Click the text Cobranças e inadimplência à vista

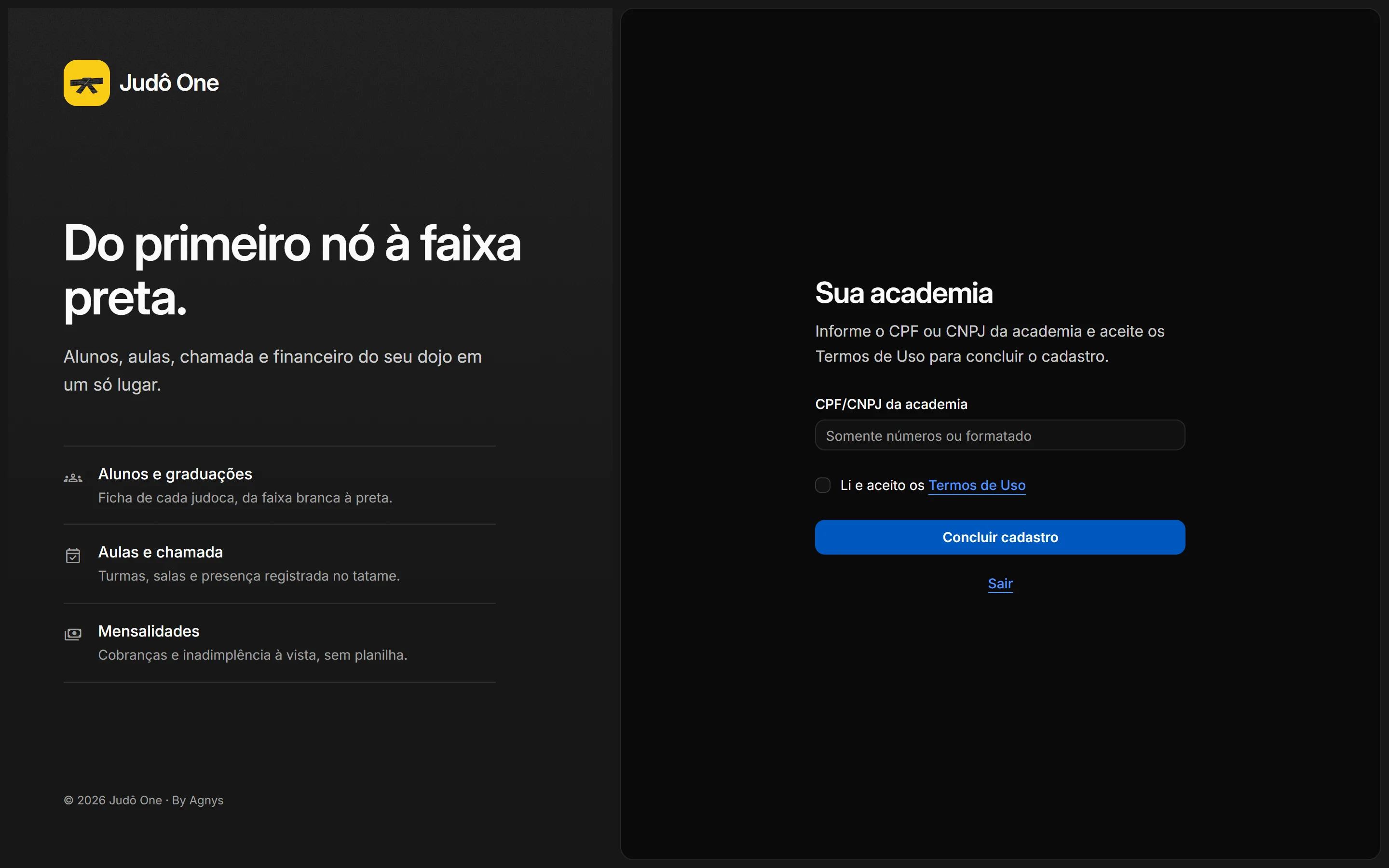[253, 655]
